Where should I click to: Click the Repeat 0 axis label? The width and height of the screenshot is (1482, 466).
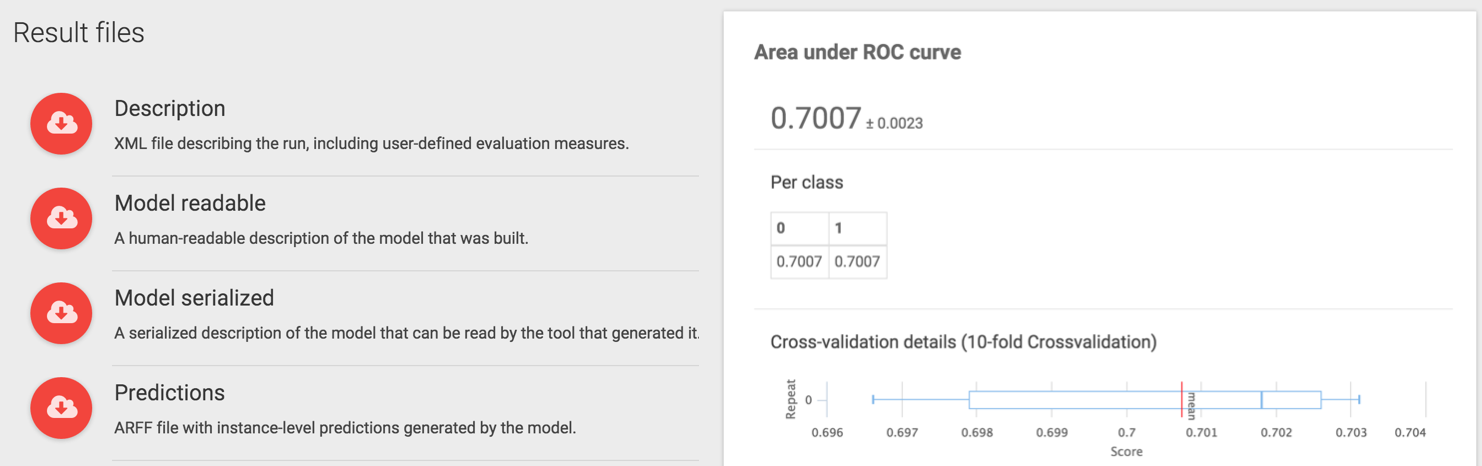[808, 400]
